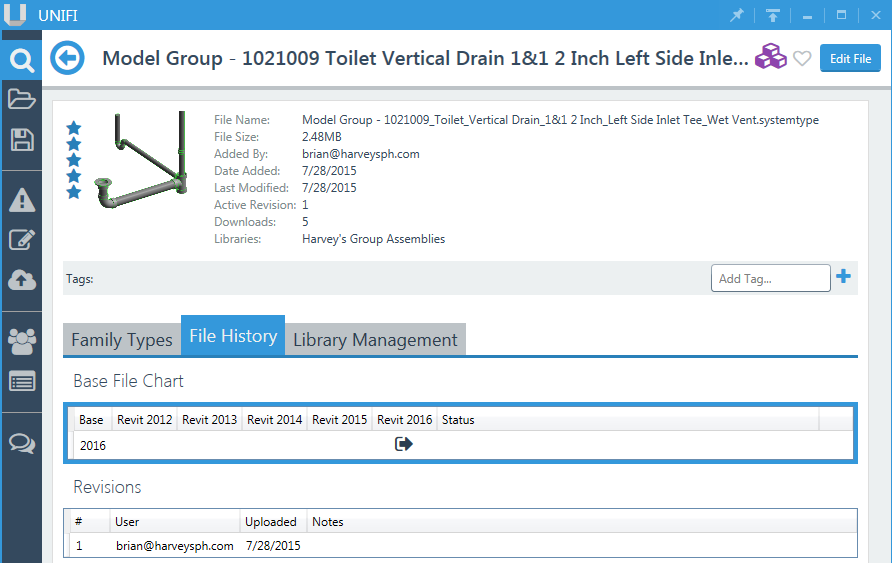Click the UNIFI logo in title bar
This screenshot has height=563, width=892.
[x=15, y=14]
